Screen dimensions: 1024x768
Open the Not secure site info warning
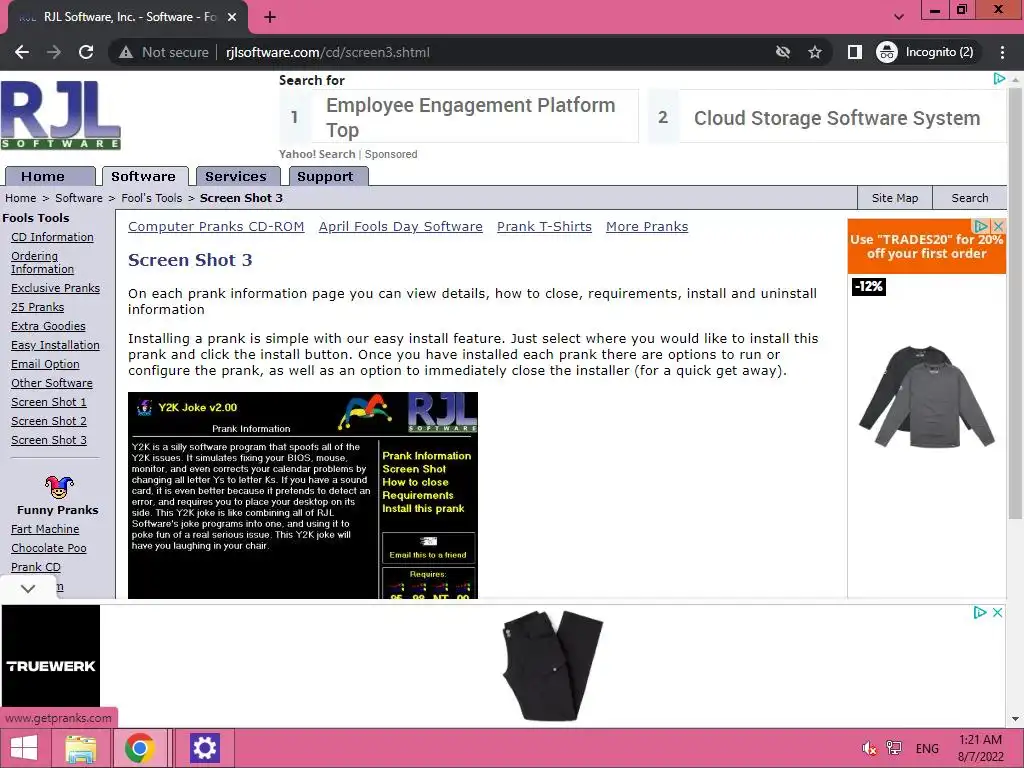coord(164,52)
